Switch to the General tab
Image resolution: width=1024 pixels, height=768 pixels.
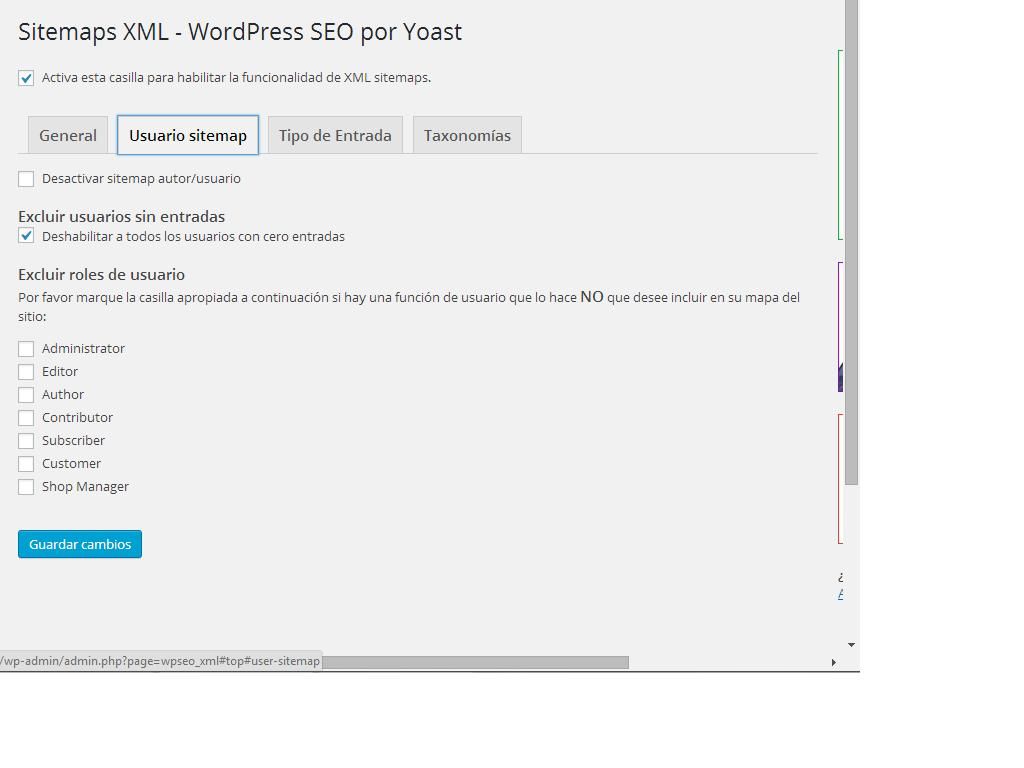(x=68, y=135)
